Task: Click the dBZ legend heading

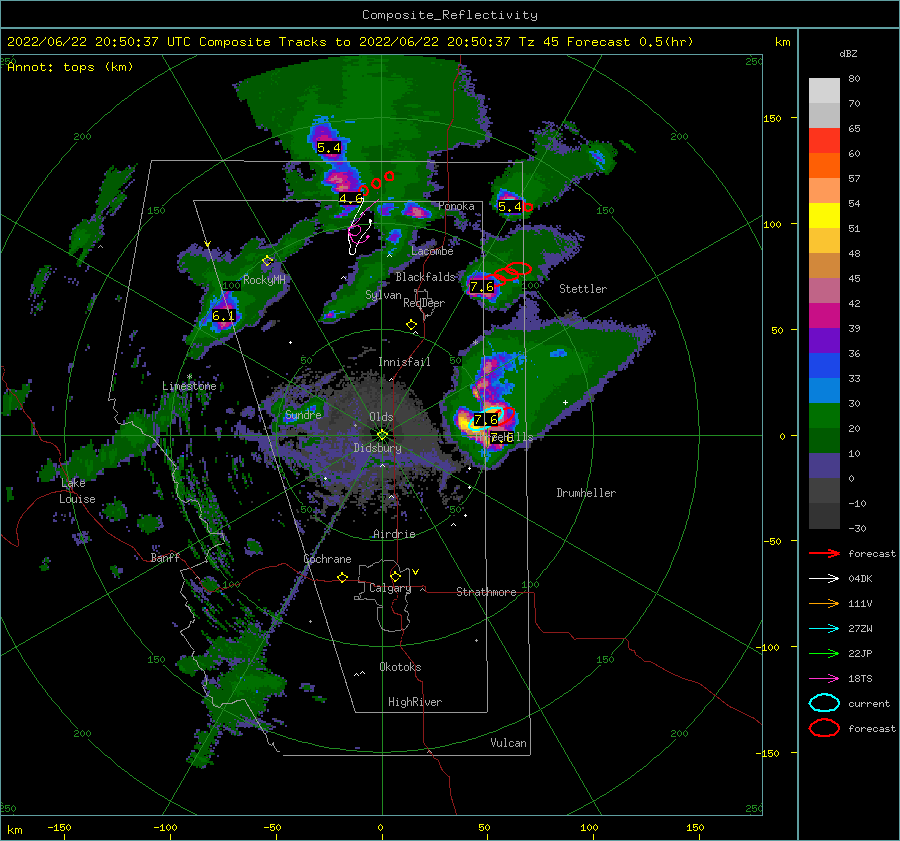Action: 848,54
